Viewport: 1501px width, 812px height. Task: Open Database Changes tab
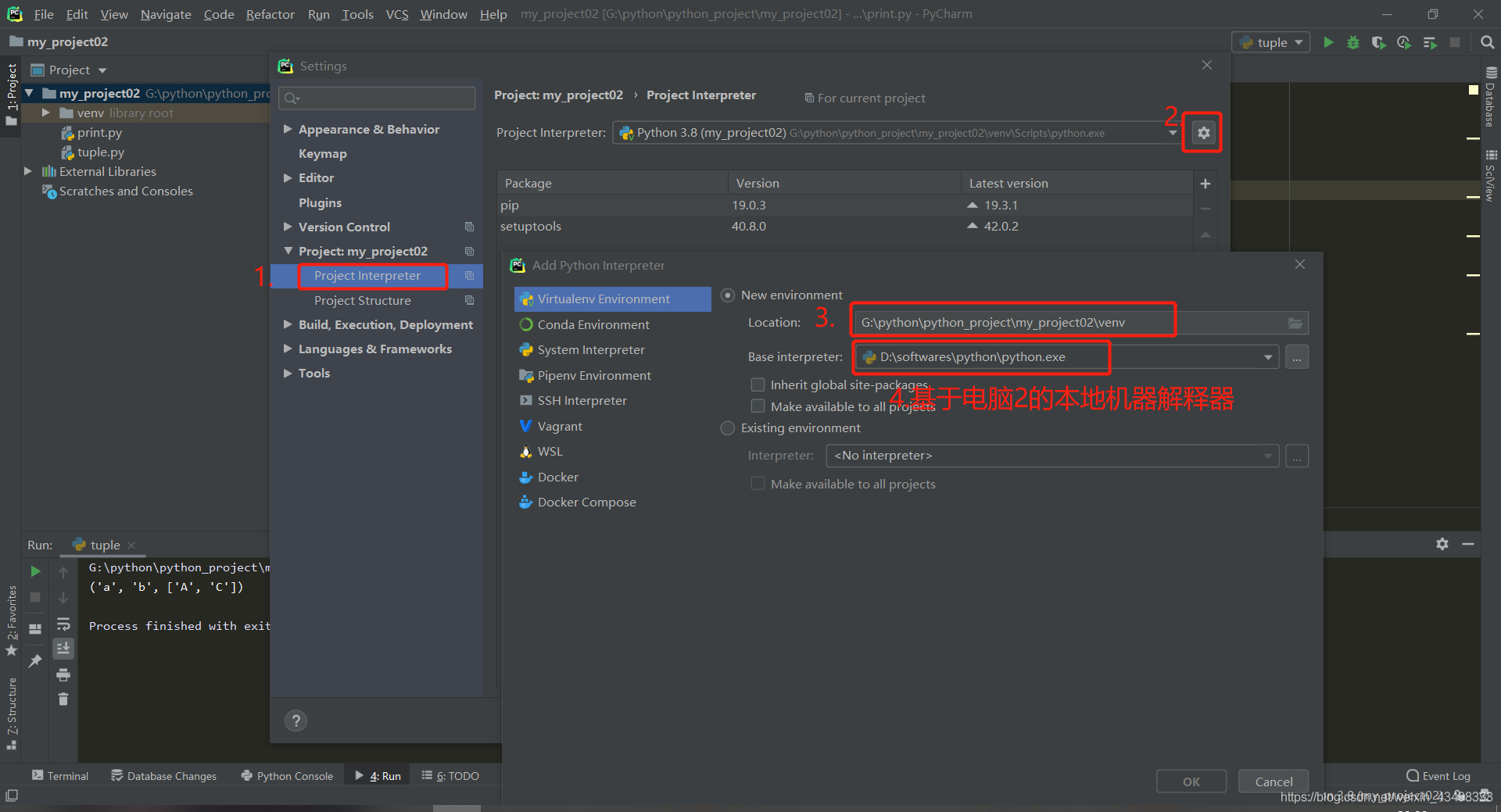[163, 776]
